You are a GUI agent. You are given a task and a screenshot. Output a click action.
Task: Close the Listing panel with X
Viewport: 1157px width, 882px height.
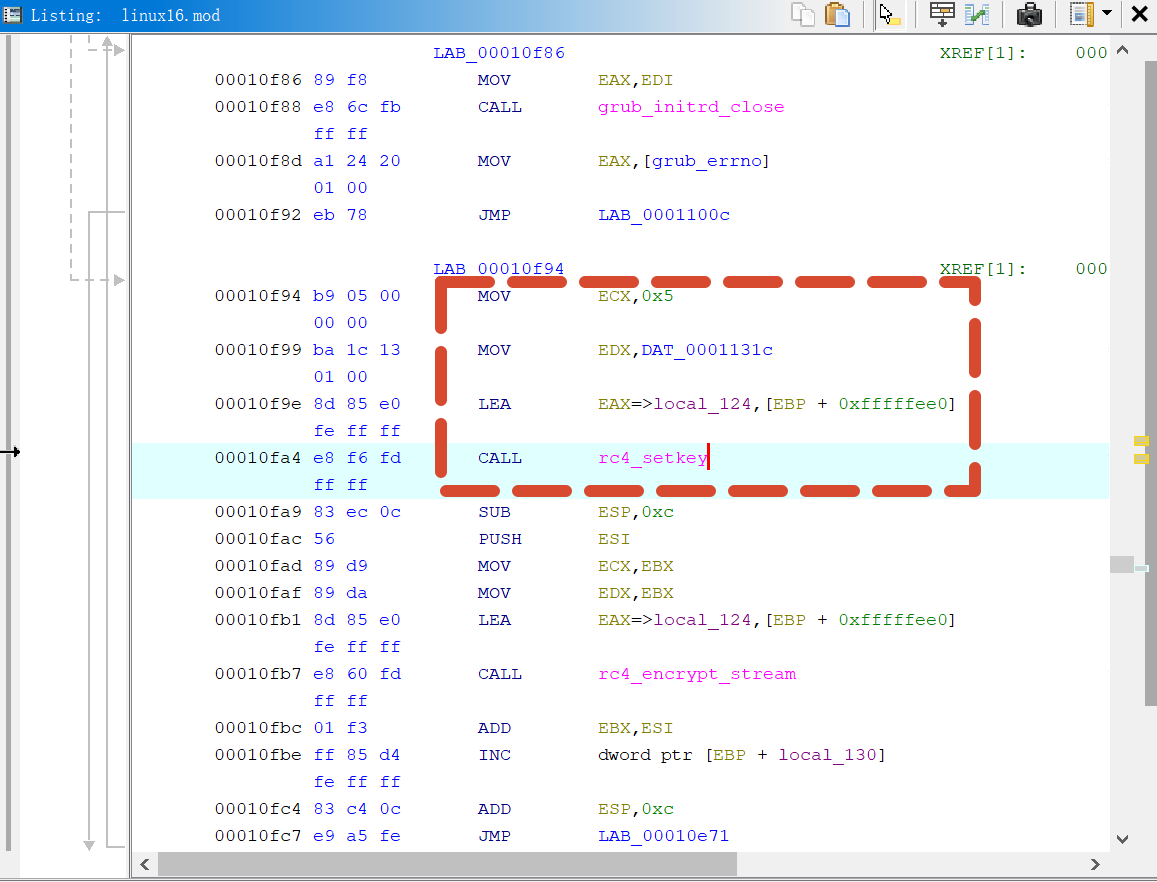pos(1139,14)
